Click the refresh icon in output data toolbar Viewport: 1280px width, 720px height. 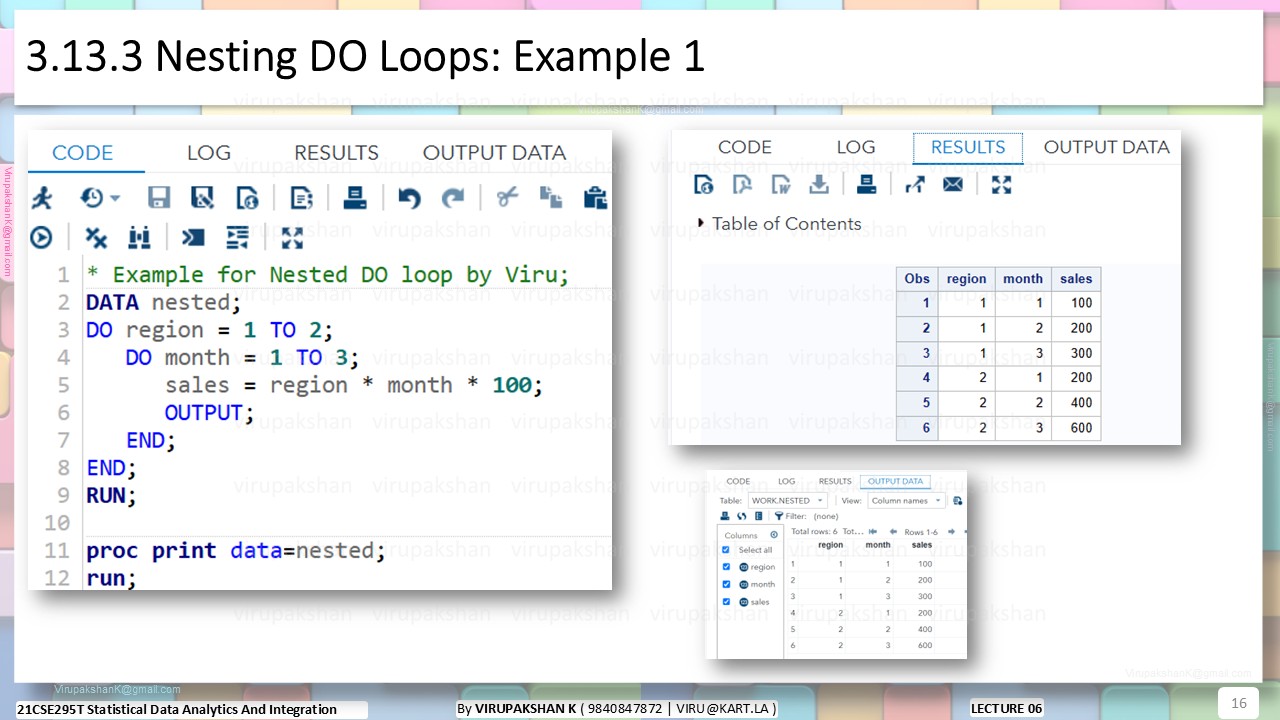pyautogui.click(x=741, y=516)
